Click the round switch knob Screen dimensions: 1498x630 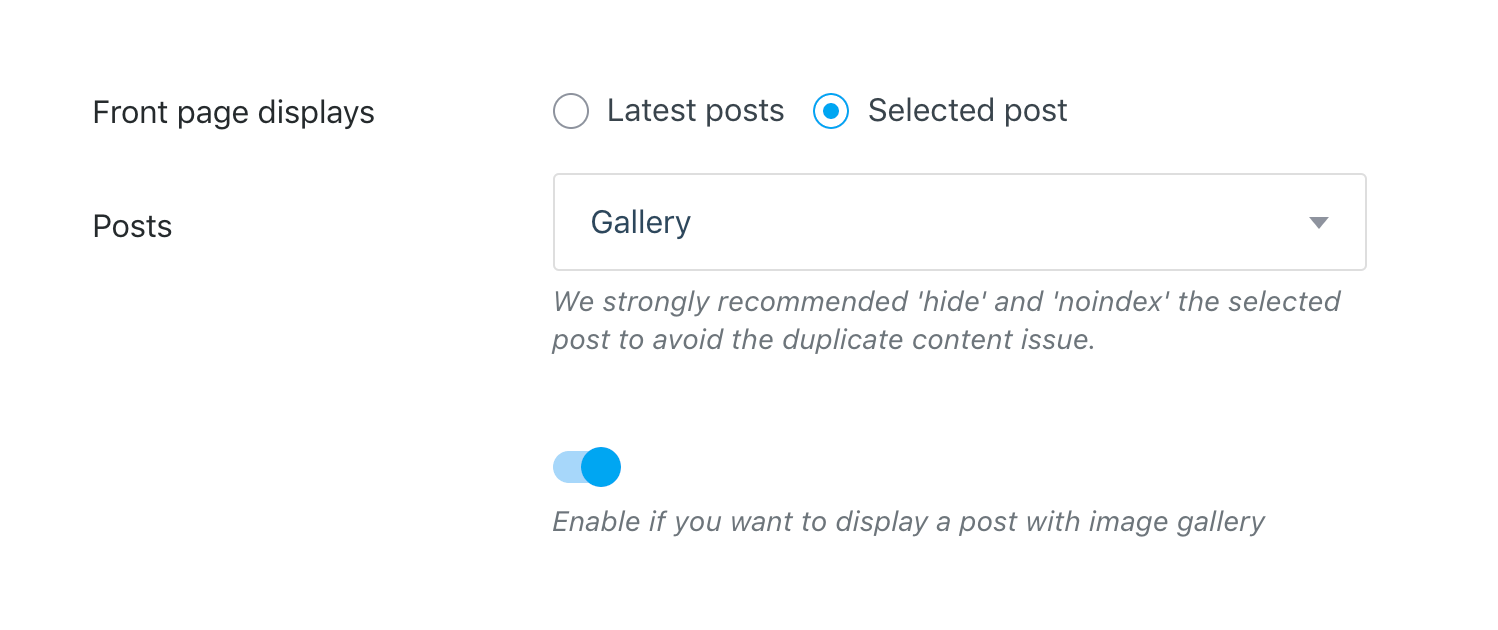[600, 466]
